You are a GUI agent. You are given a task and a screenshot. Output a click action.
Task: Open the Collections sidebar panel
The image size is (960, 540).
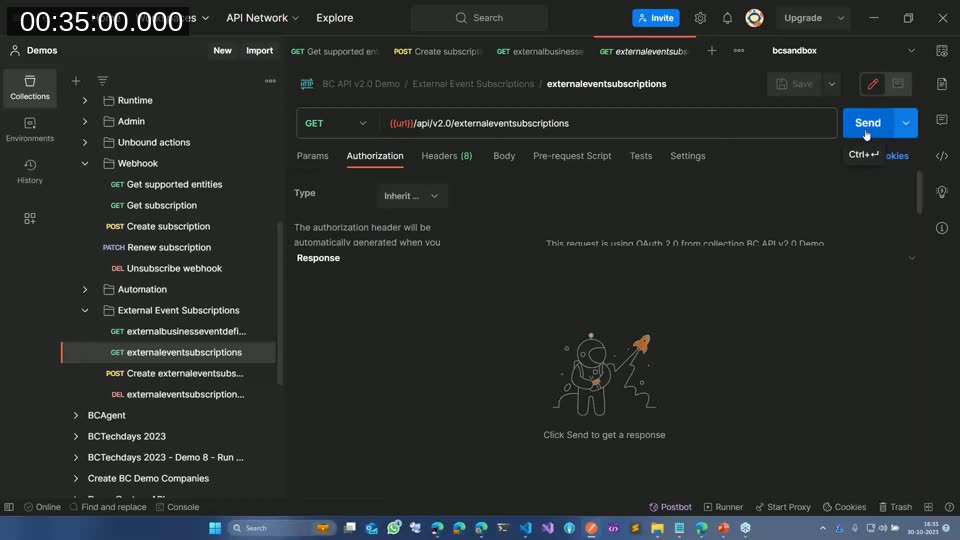29,88
